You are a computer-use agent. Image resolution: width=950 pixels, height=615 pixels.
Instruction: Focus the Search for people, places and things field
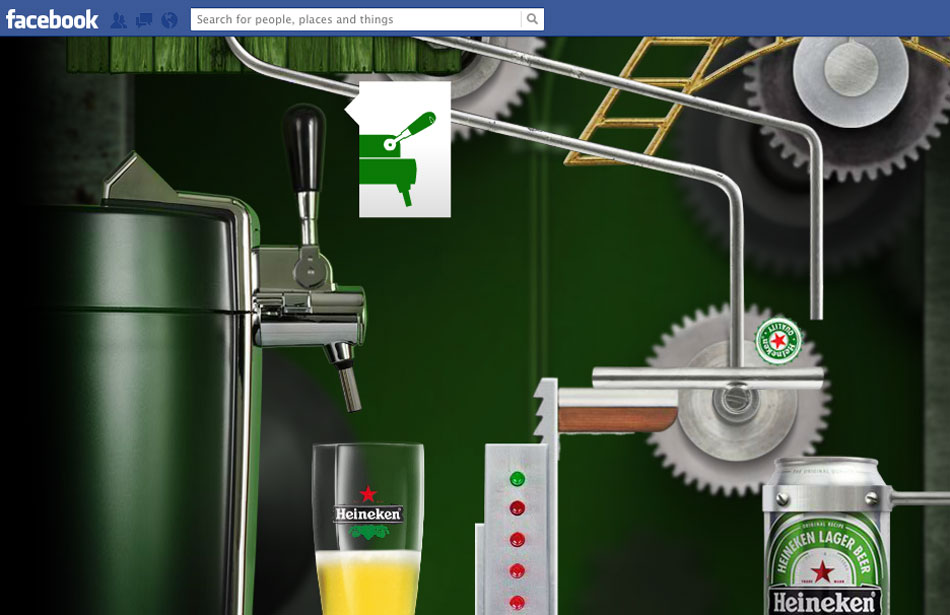tap(356, 19)
